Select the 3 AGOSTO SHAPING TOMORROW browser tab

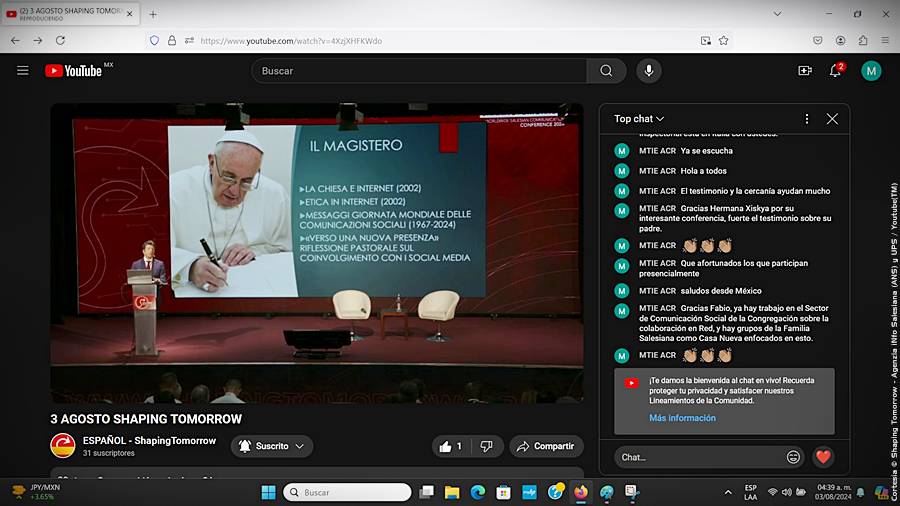pyautogui.click(x=70, y=14)
